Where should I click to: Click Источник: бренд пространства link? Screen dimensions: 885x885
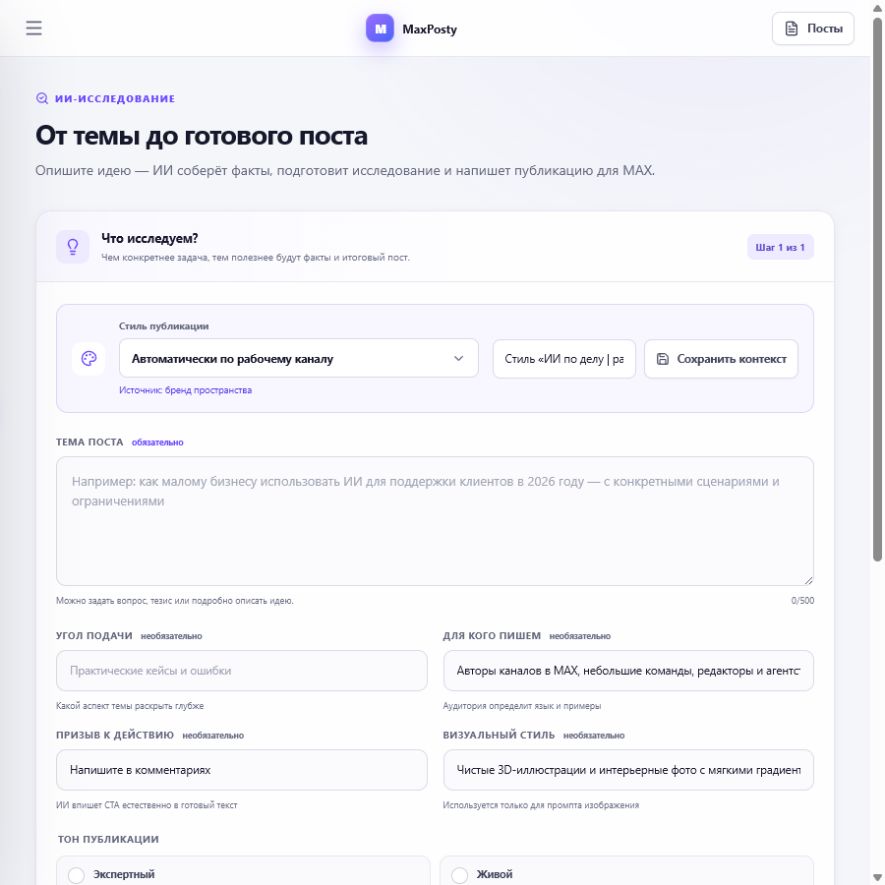tap(185, 390)
